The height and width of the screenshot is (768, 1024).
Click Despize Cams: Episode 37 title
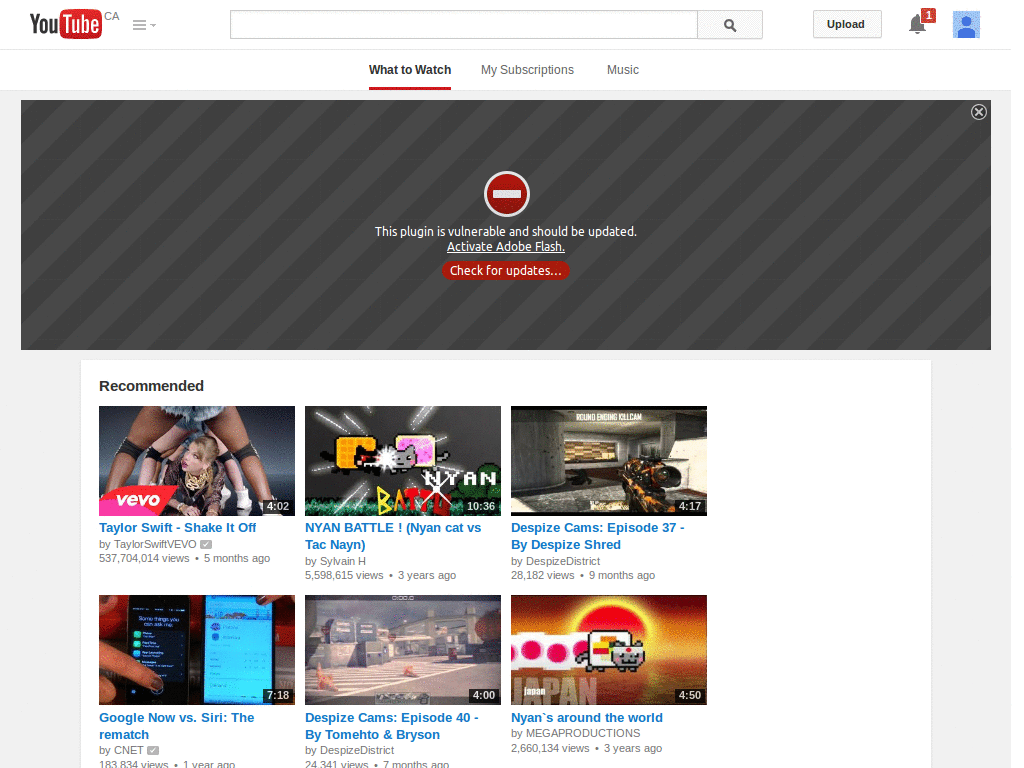(x=598, y=536)
